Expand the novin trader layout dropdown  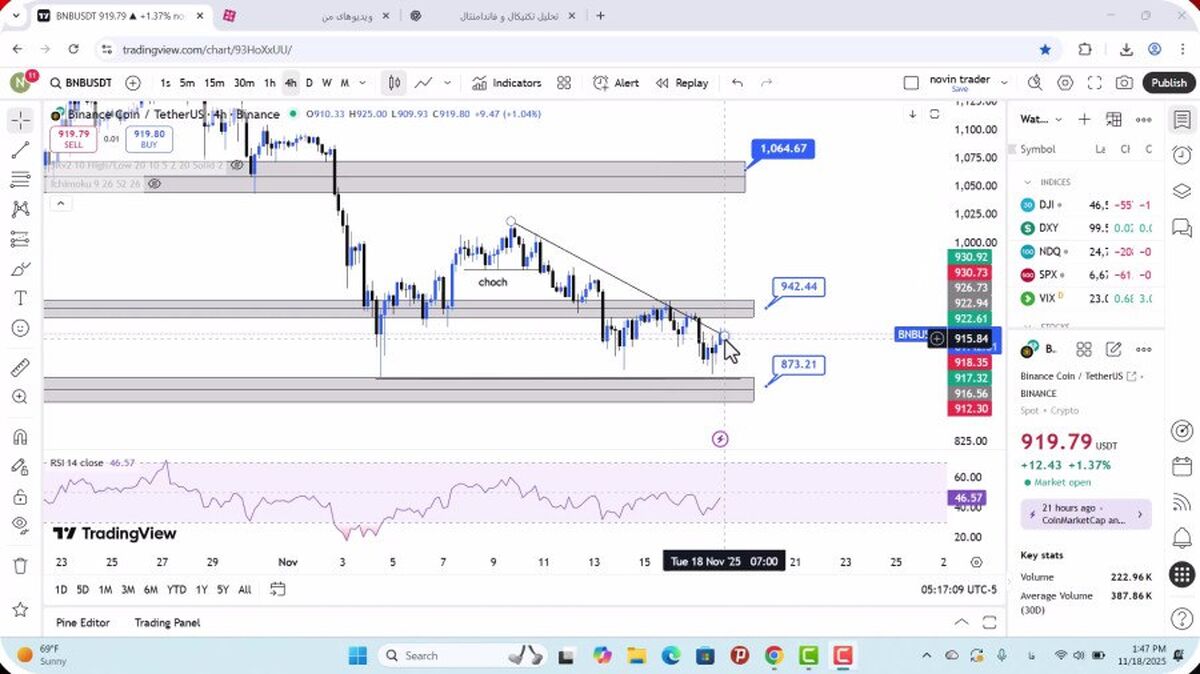[1004, 83]
